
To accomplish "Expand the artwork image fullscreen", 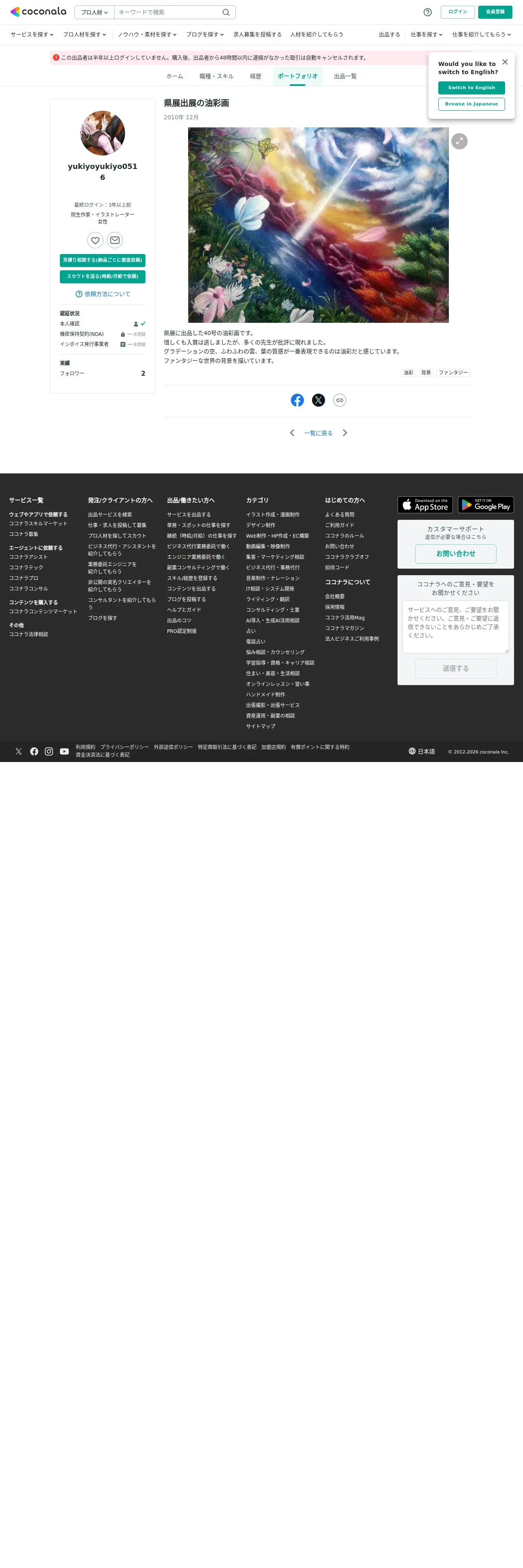I will 459,141.
